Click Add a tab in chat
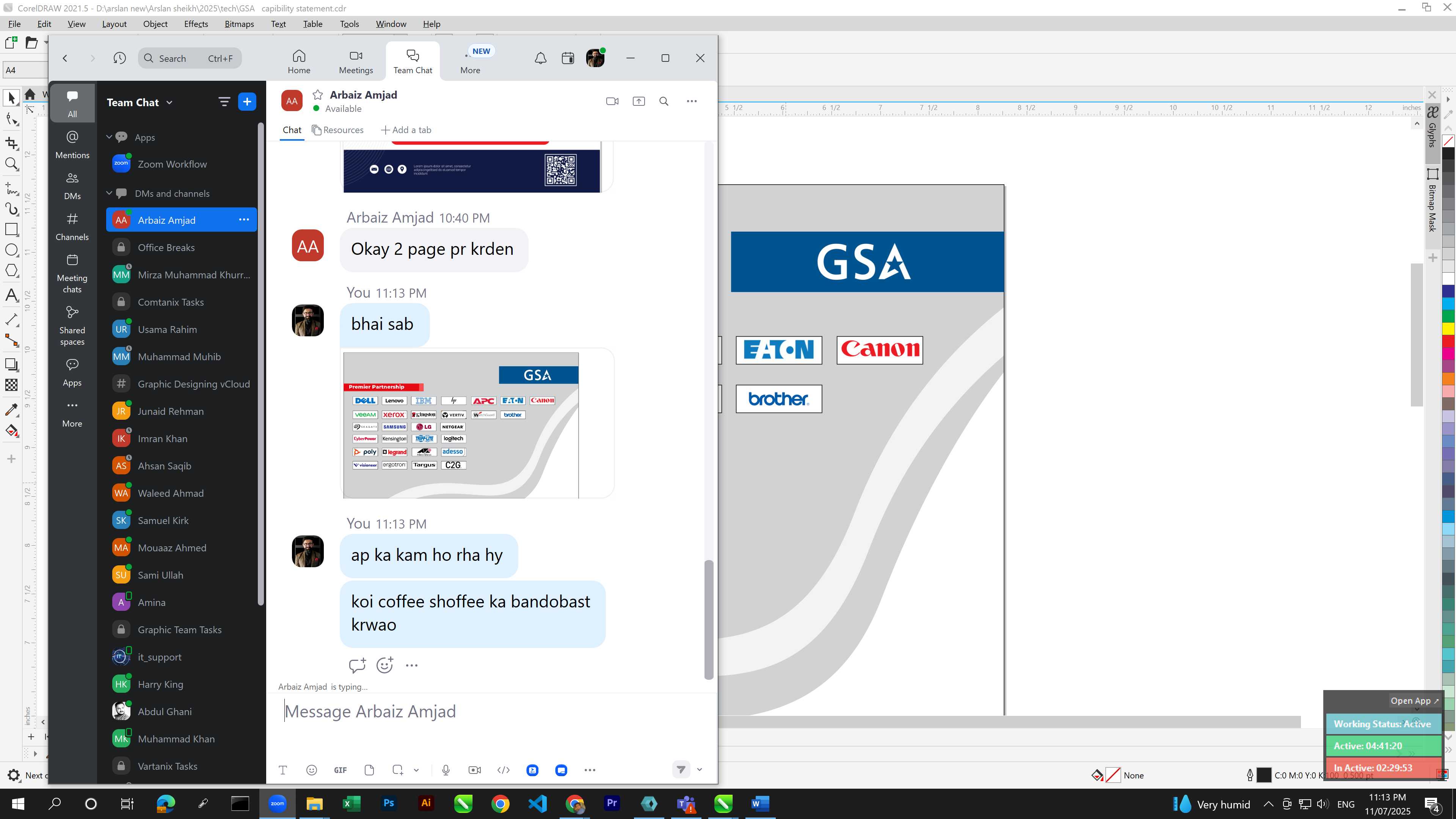1456x819 pixels. [406, 130]
